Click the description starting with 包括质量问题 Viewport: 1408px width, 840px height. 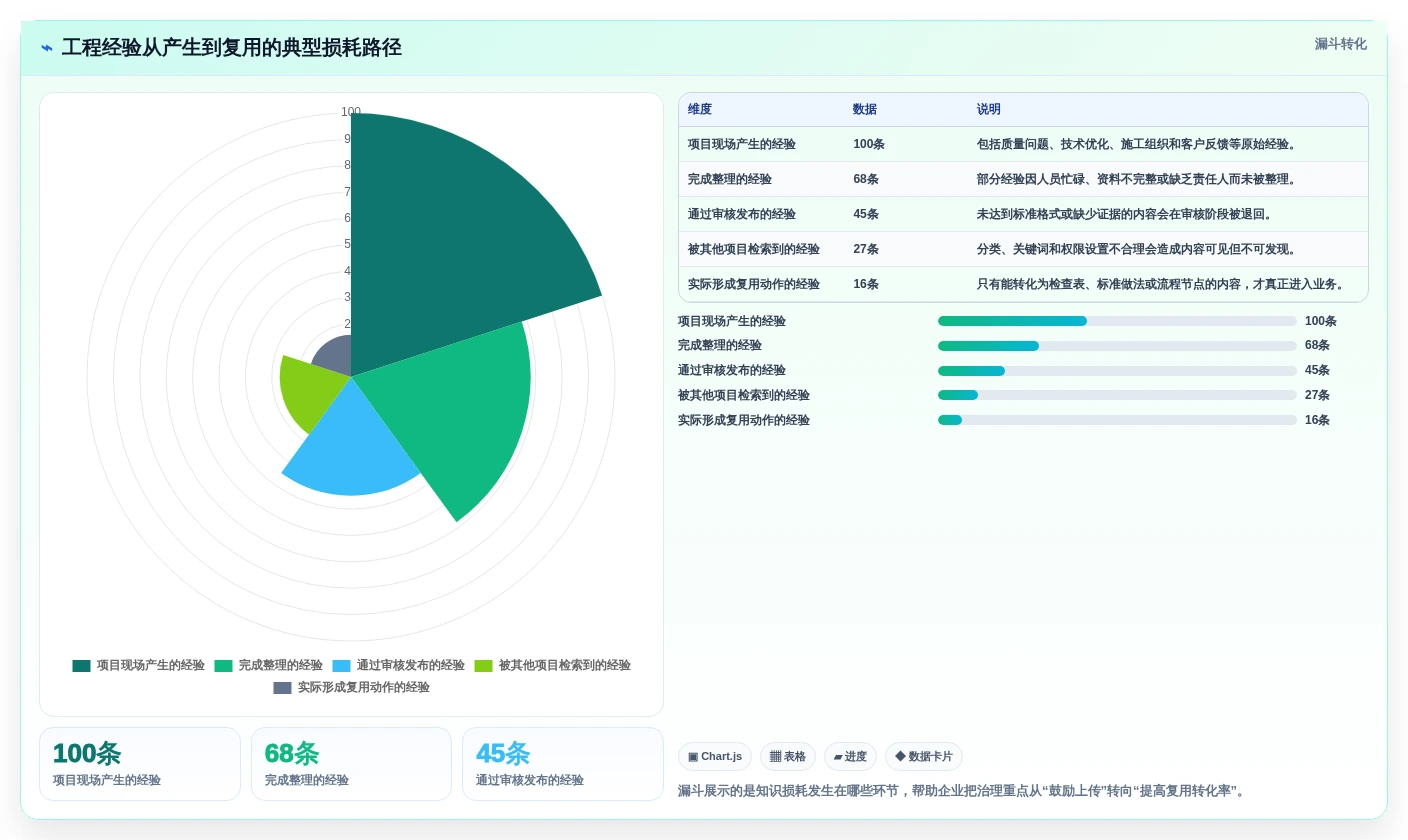tap(1138, 144)
